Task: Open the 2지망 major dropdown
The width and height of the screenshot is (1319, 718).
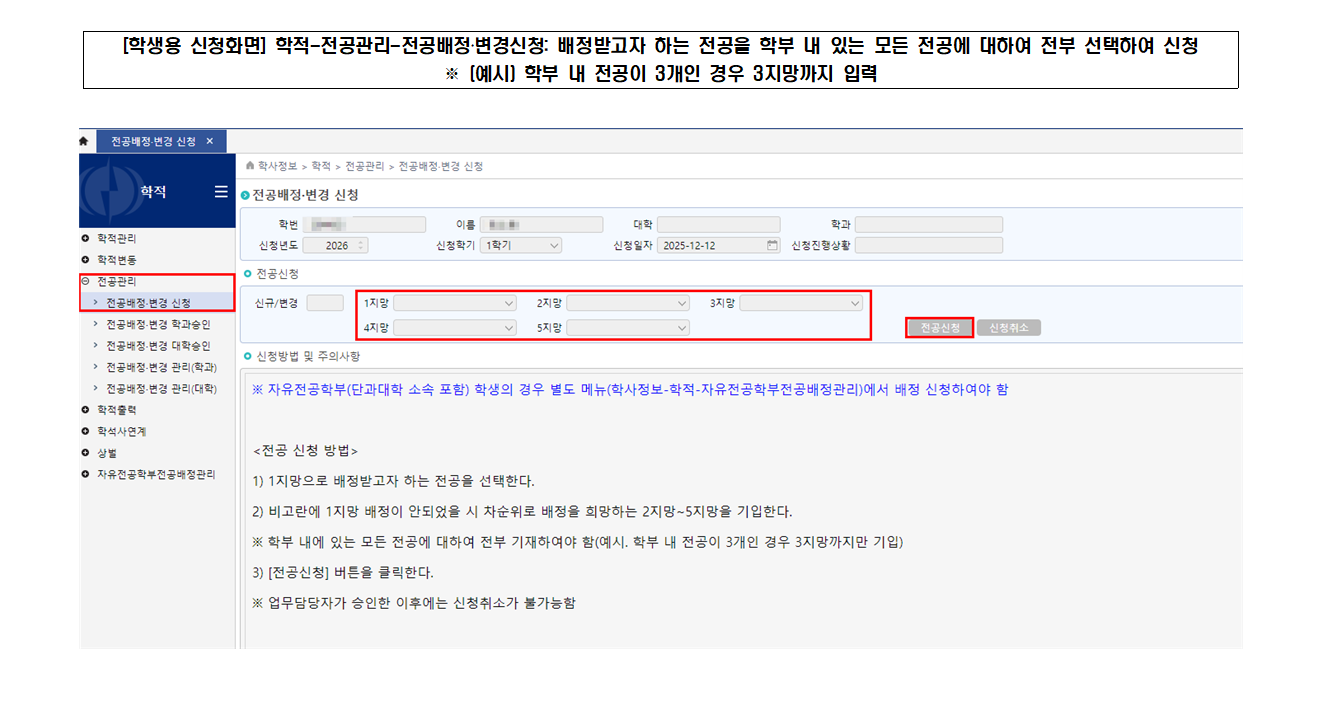Action: [628, 303]
